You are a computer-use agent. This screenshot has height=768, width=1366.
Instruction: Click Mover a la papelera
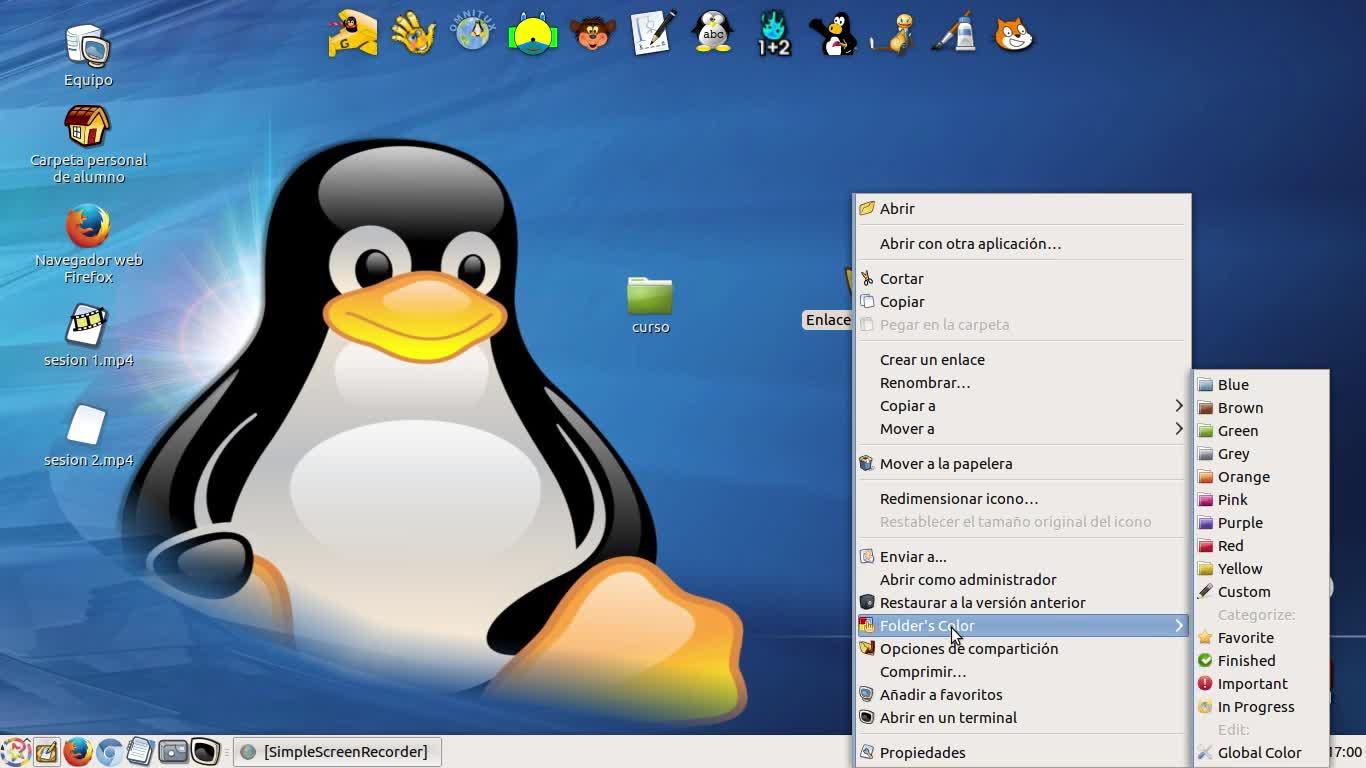pos(1022,464)
